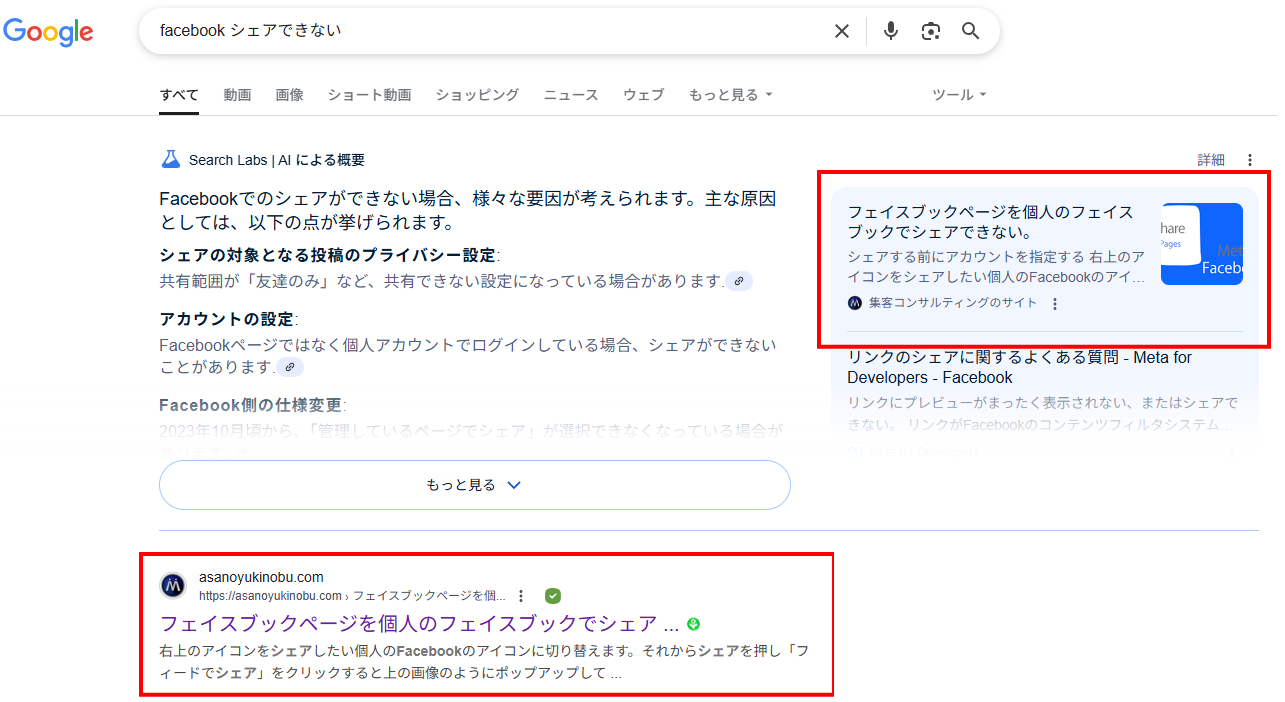The width and height of the screenshot is (1285, 702).
Task: Click link icon after account setting paragraph
Action: pos(290,367)
